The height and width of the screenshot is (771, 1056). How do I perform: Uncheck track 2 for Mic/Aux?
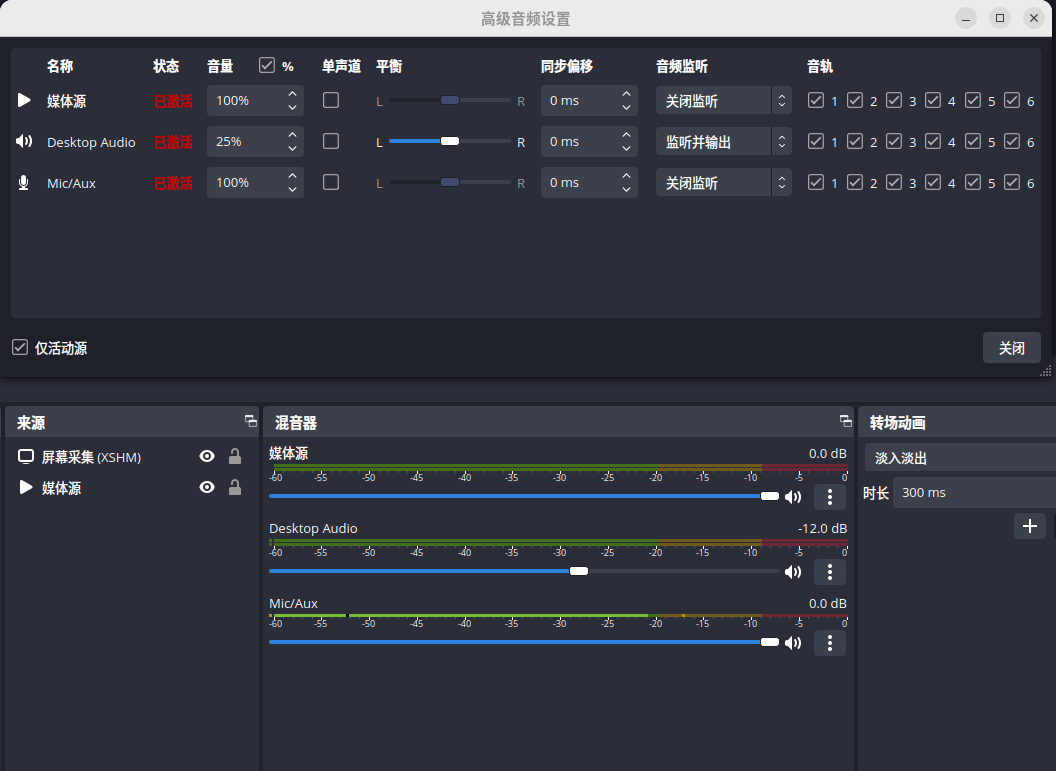coord(855,182)
